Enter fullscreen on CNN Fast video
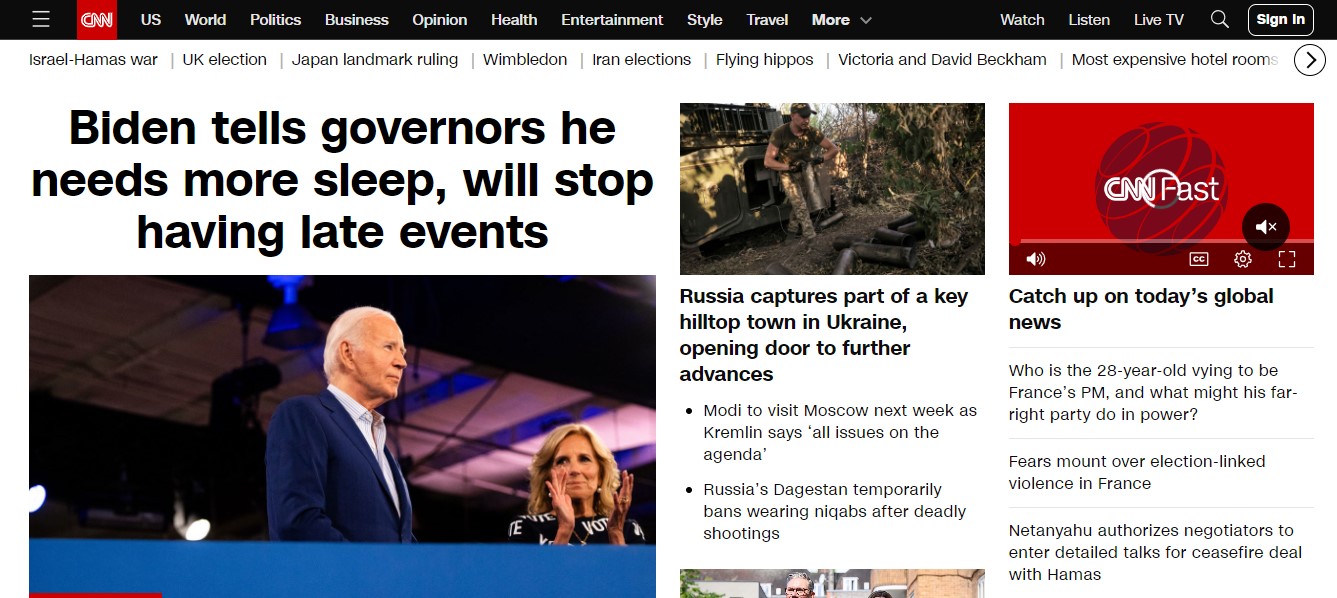Image resolution: width=1337 pixels, height=598 pixels. [x=1287, y=259]
